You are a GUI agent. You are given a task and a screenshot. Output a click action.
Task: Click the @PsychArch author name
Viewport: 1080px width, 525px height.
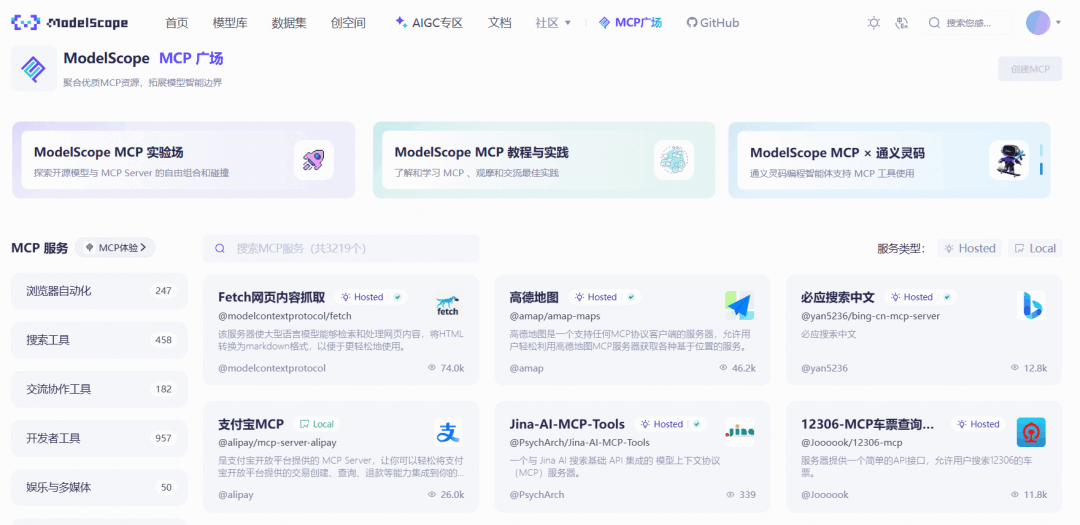[537, 495]
